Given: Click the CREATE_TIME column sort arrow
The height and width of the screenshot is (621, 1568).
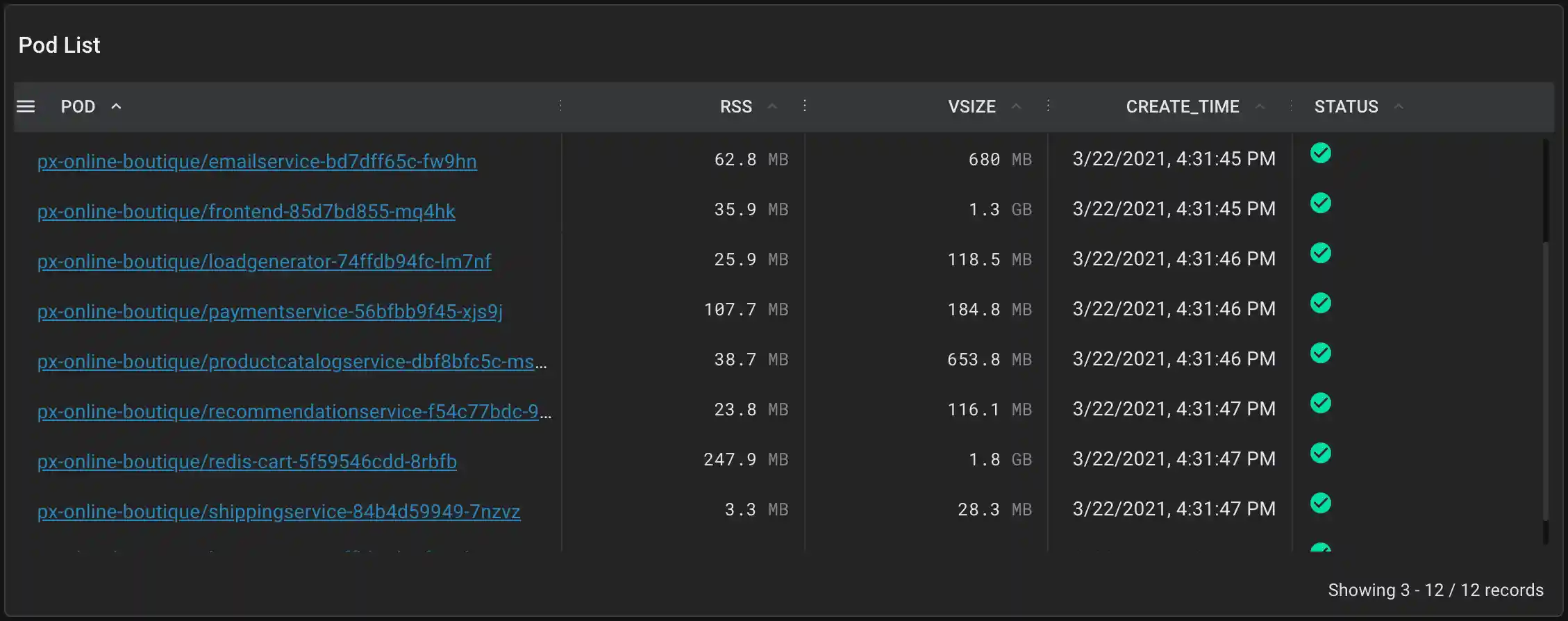Looking at the screenshot, I should point(1260,106).
